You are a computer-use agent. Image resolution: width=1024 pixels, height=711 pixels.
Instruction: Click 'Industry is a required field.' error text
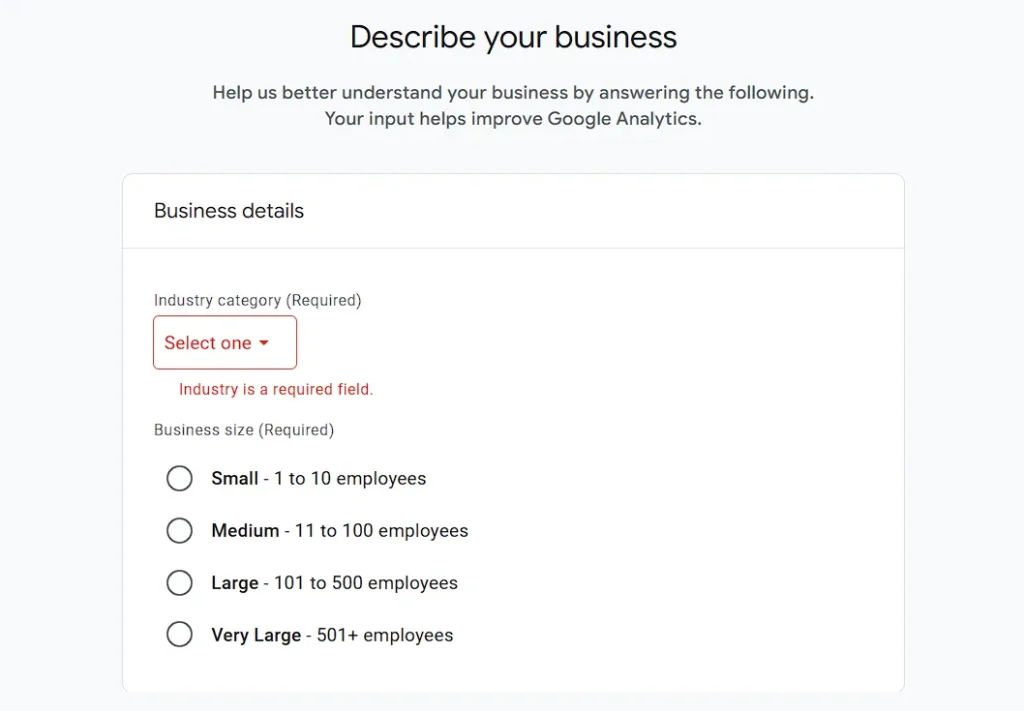tap(276, 390)
